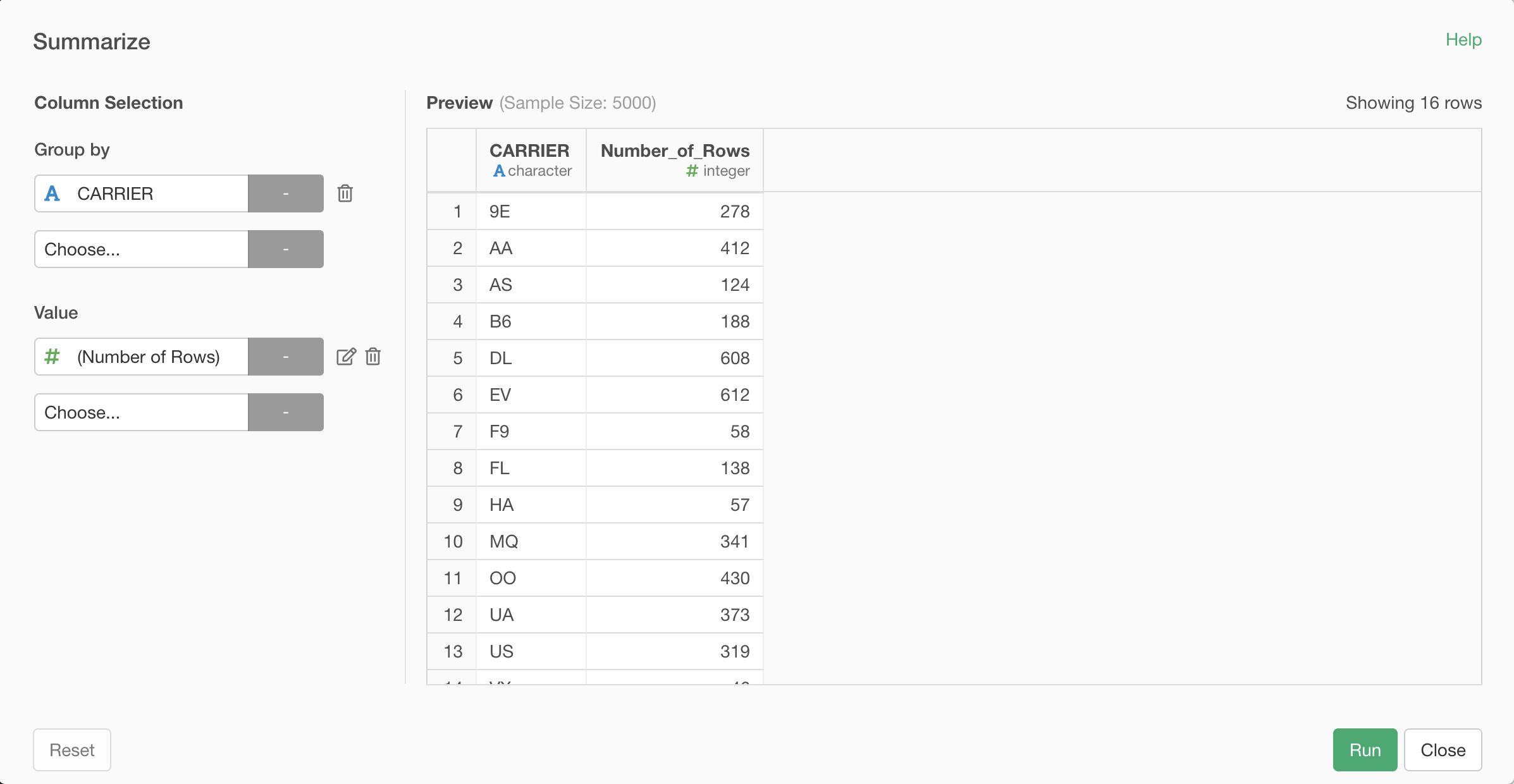Remove the Number of Rows value
Image resolution: width=1514 pixels, height=784 pixels.
(373, 357)
